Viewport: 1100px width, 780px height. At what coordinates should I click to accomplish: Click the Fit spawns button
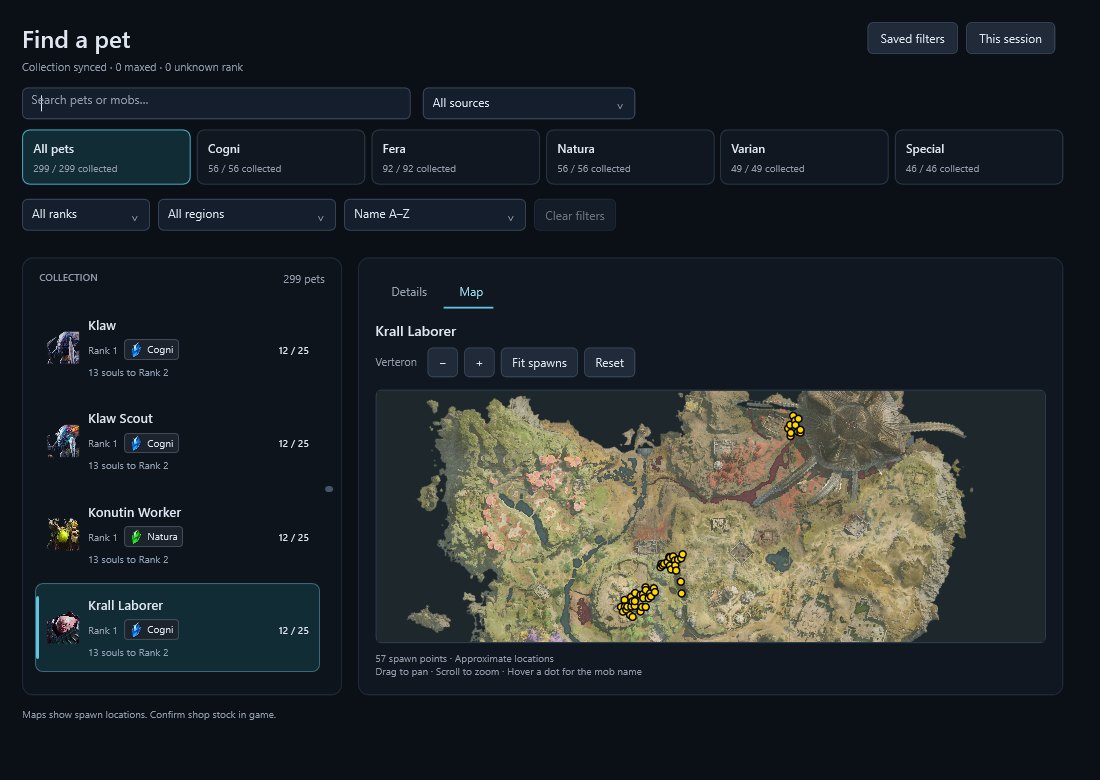(539, 363)
